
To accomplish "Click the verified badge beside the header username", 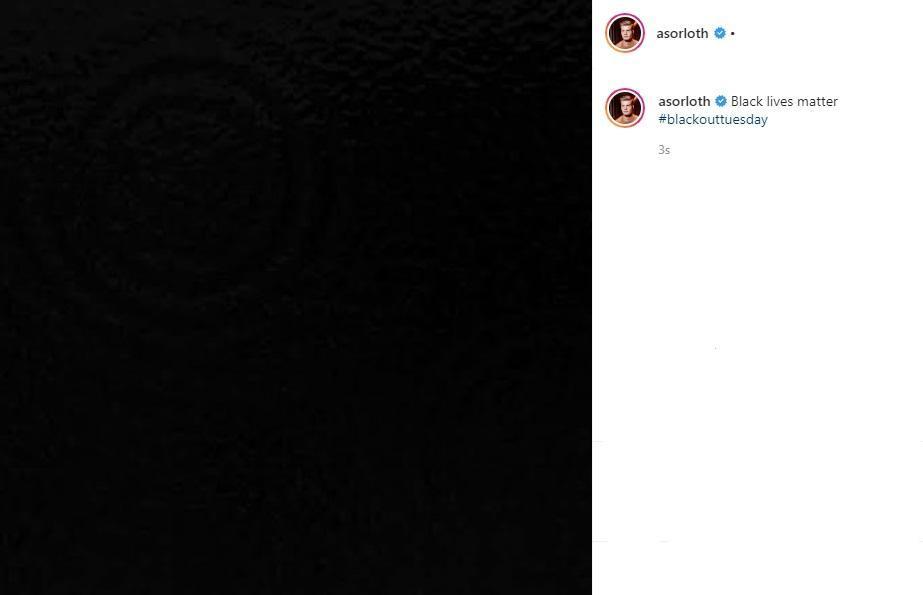I will [x=720, y=33].
